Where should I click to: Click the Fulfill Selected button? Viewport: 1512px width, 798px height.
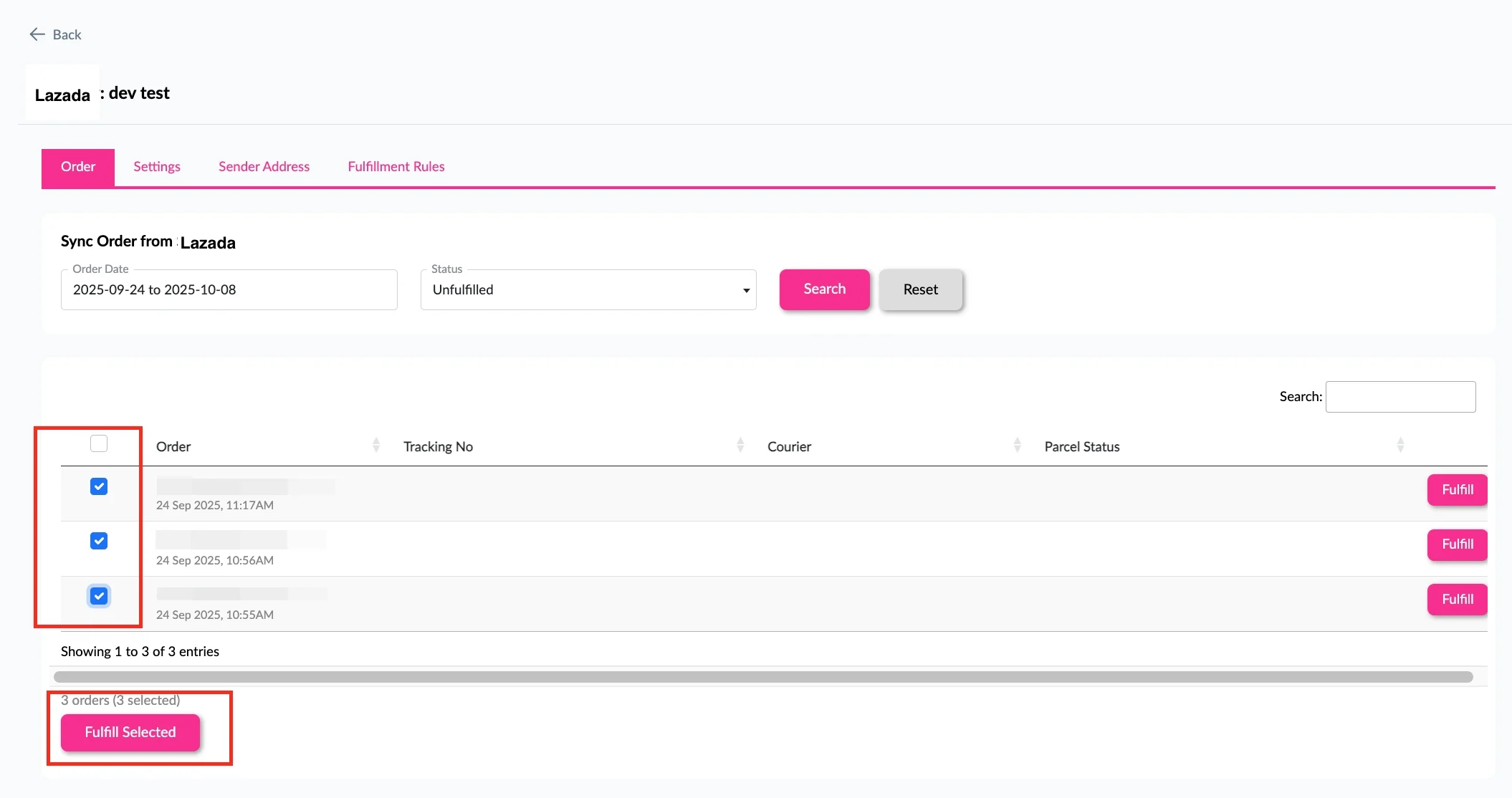coord(130,732)
